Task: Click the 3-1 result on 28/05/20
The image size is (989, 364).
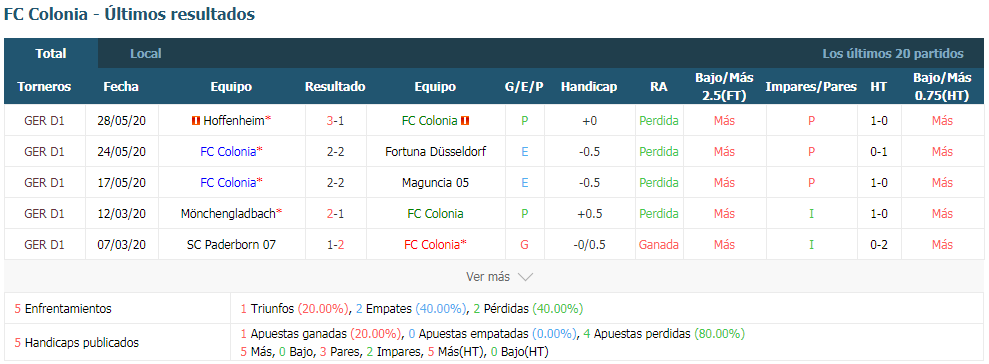Action: point(335,120)
